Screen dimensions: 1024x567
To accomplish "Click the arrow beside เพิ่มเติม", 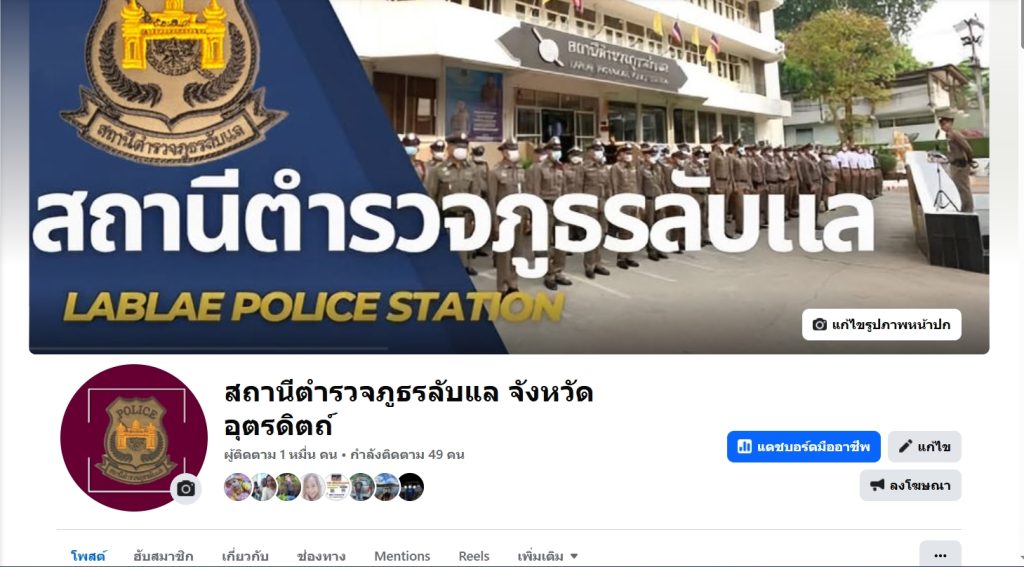I will (x=574, y=557).
